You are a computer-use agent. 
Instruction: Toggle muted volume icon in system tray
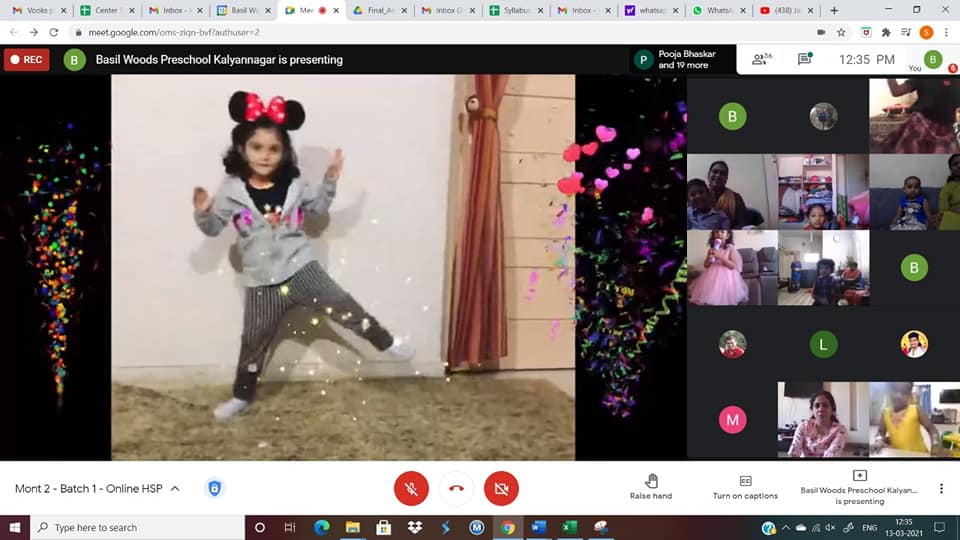click(830, 527)
